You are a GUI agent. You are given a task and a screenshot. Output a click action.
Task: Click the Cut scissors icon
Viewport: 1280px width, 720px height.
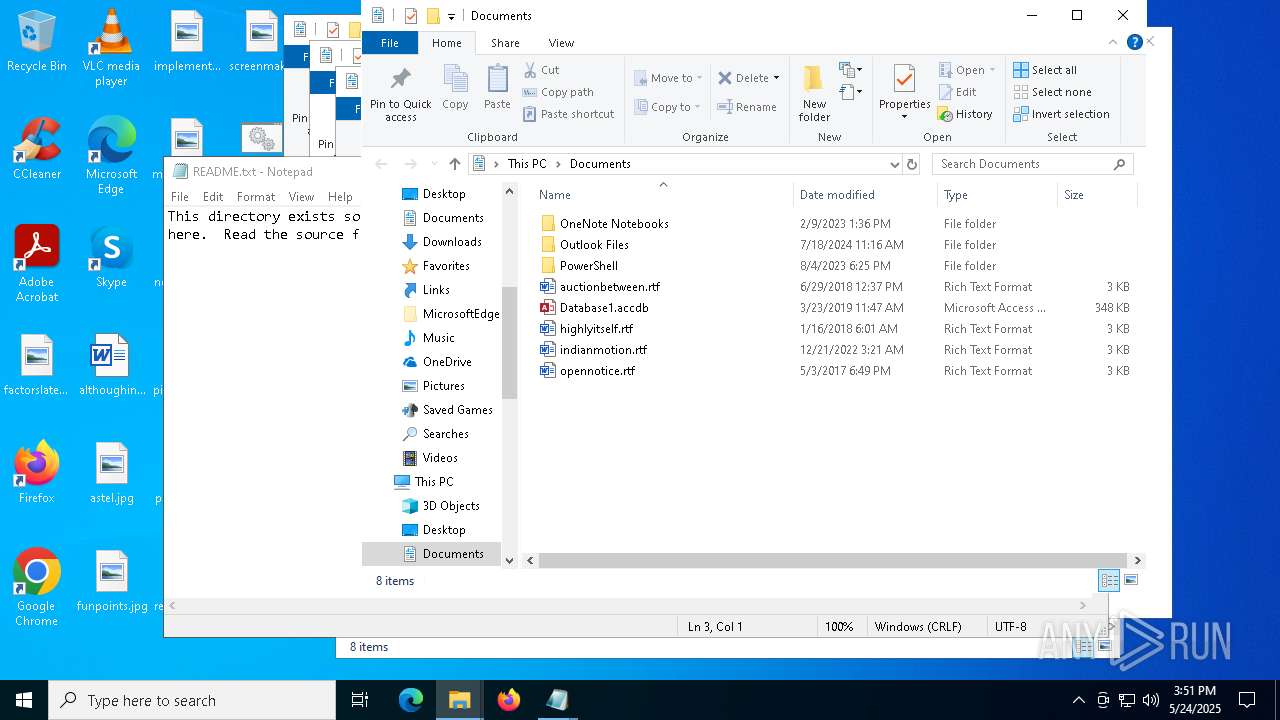(531, 70)
